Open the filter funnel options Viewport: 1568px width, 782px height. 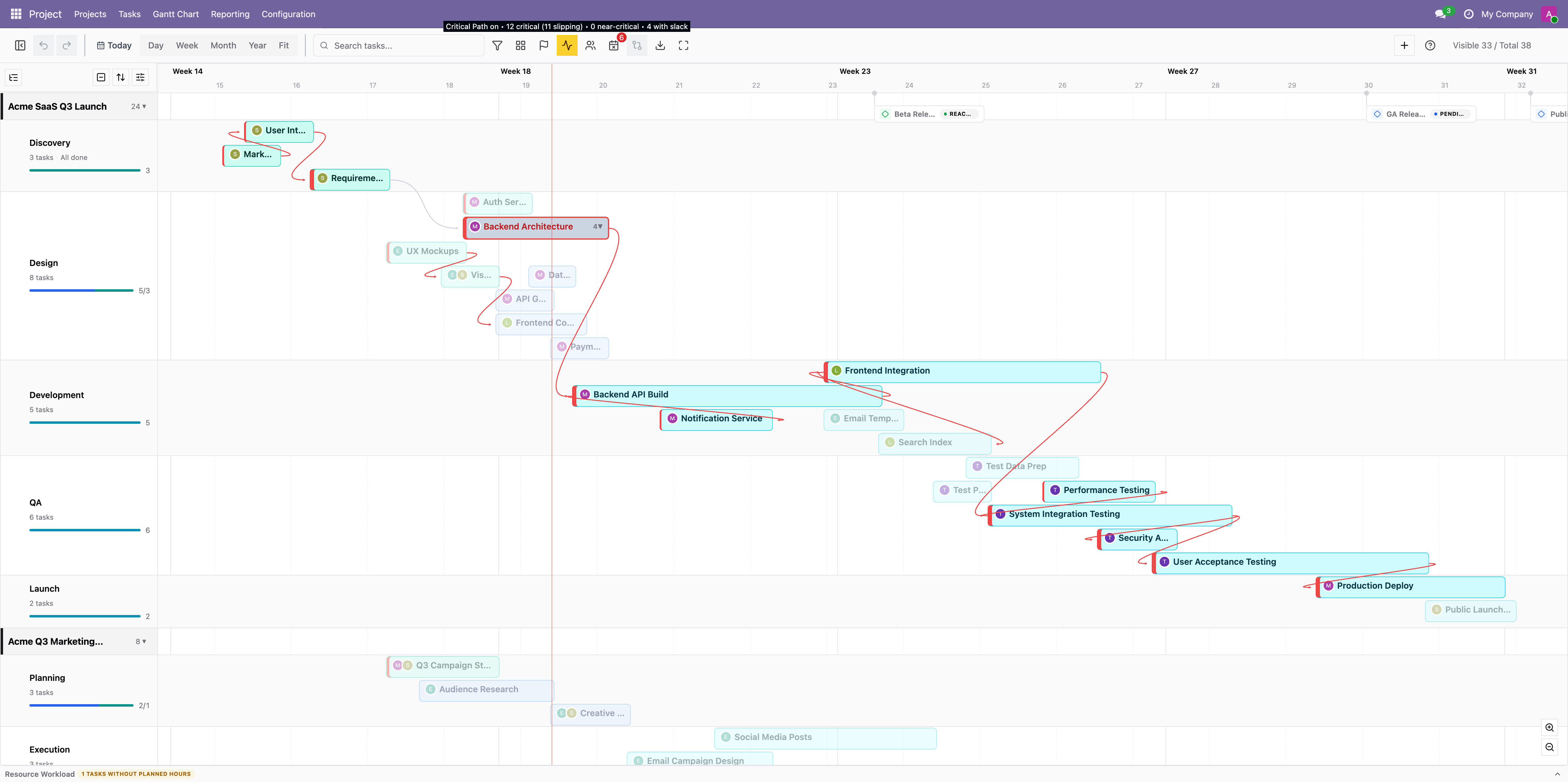[497, 46]
